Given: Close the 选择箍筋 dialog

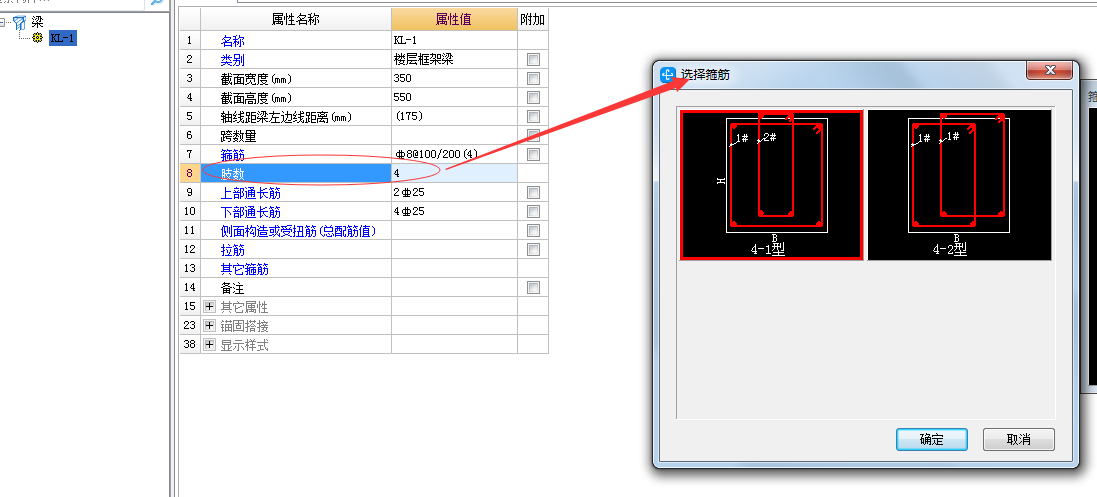Looking at the screenshot, I should tap(1049, 70).
